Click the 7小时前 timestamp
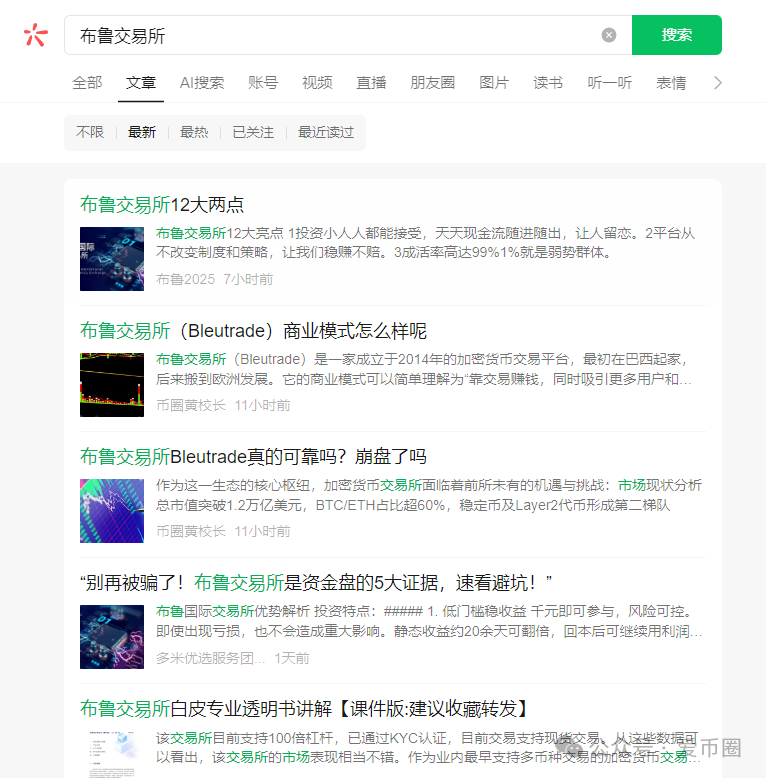Viewport: 766px width, 778px height. [x=249, y=279]
